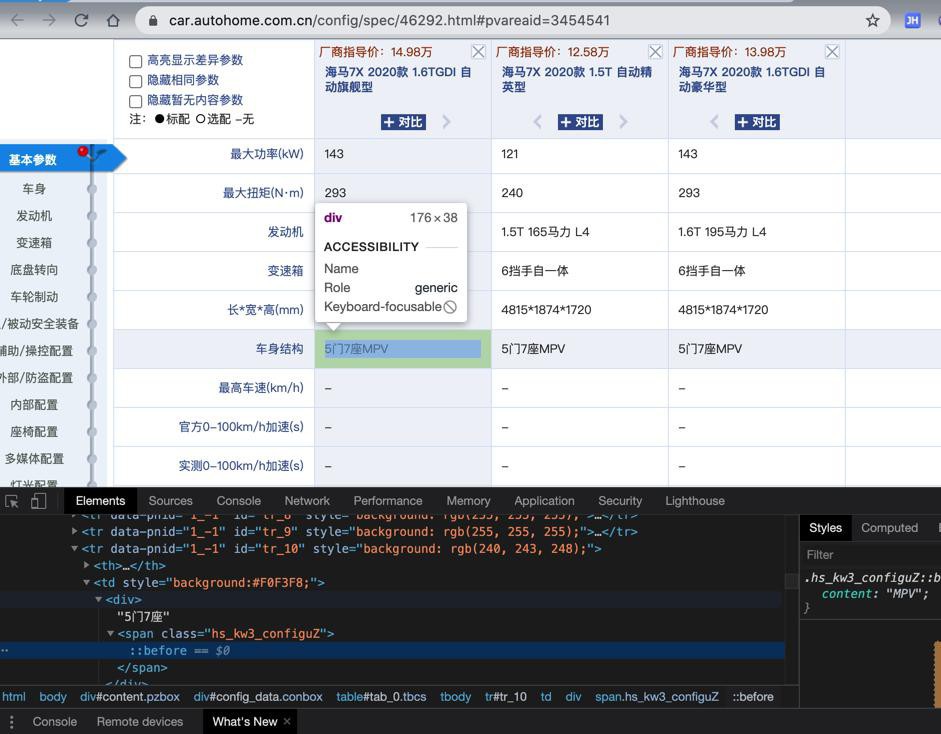Add 豪华型 model to 对比 comparison
941x734 pixels.
coord(757,122)
